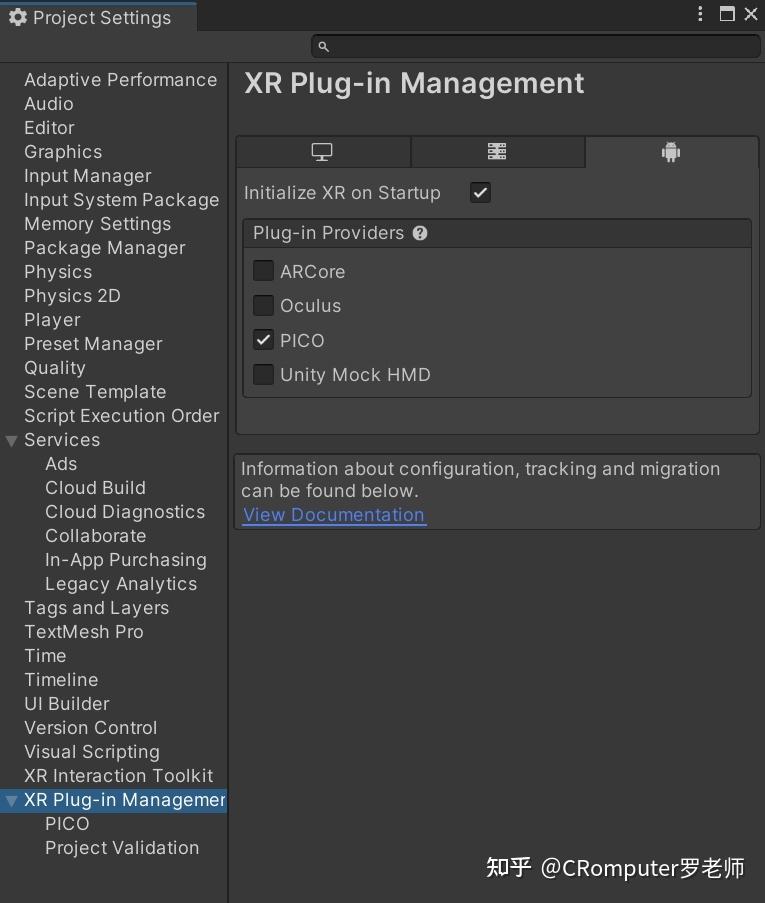Open the PICO settings sub-item
The height and width of the screenshot is (903, 765).
click(67, 824)
